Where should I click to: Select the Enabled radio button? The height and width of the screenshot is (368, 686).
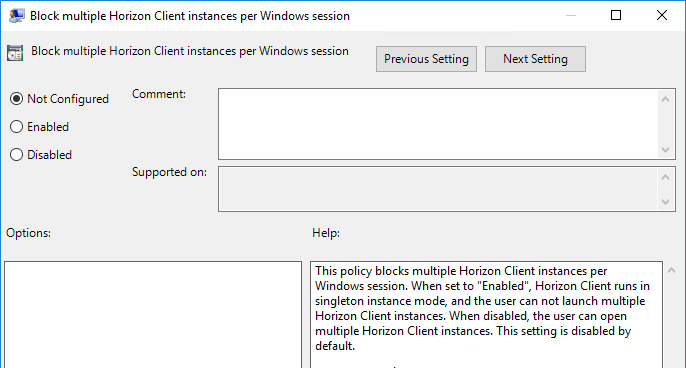click(16, 127)
